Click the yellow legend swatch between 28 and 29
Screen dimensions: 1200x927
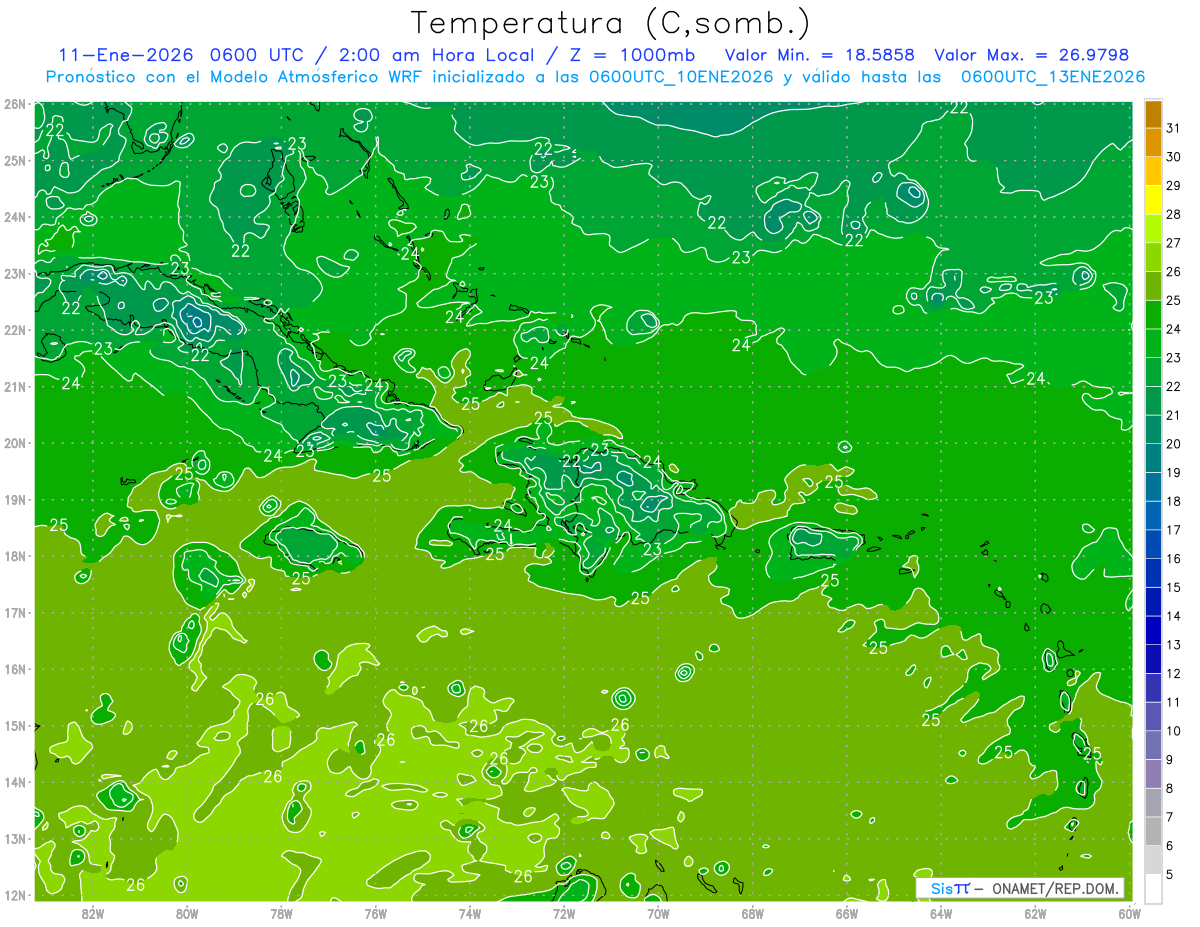point(1153,200)
